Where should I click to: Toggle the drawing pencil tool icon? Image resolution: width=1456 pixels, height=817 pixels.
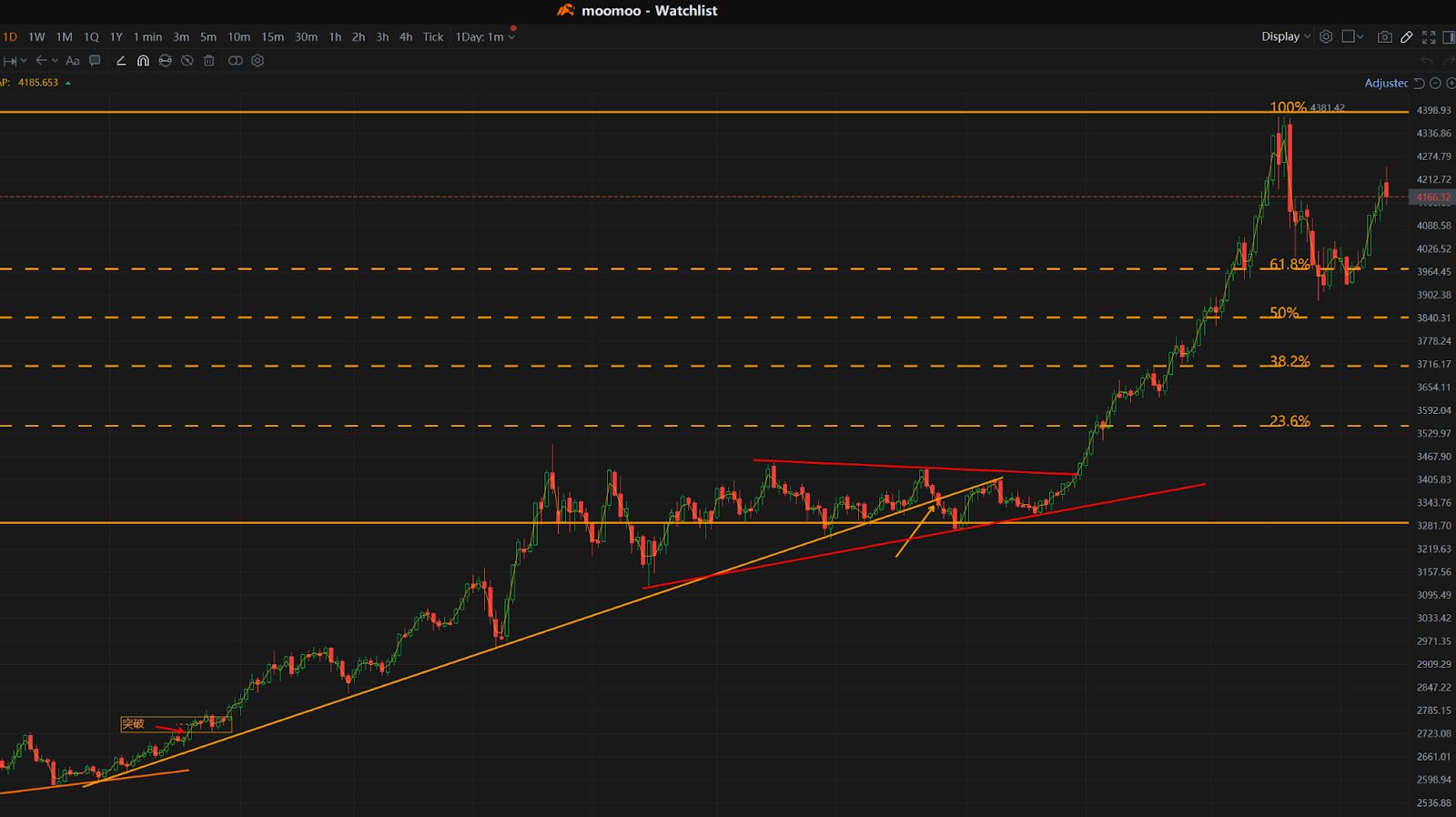pos(1407,36)
